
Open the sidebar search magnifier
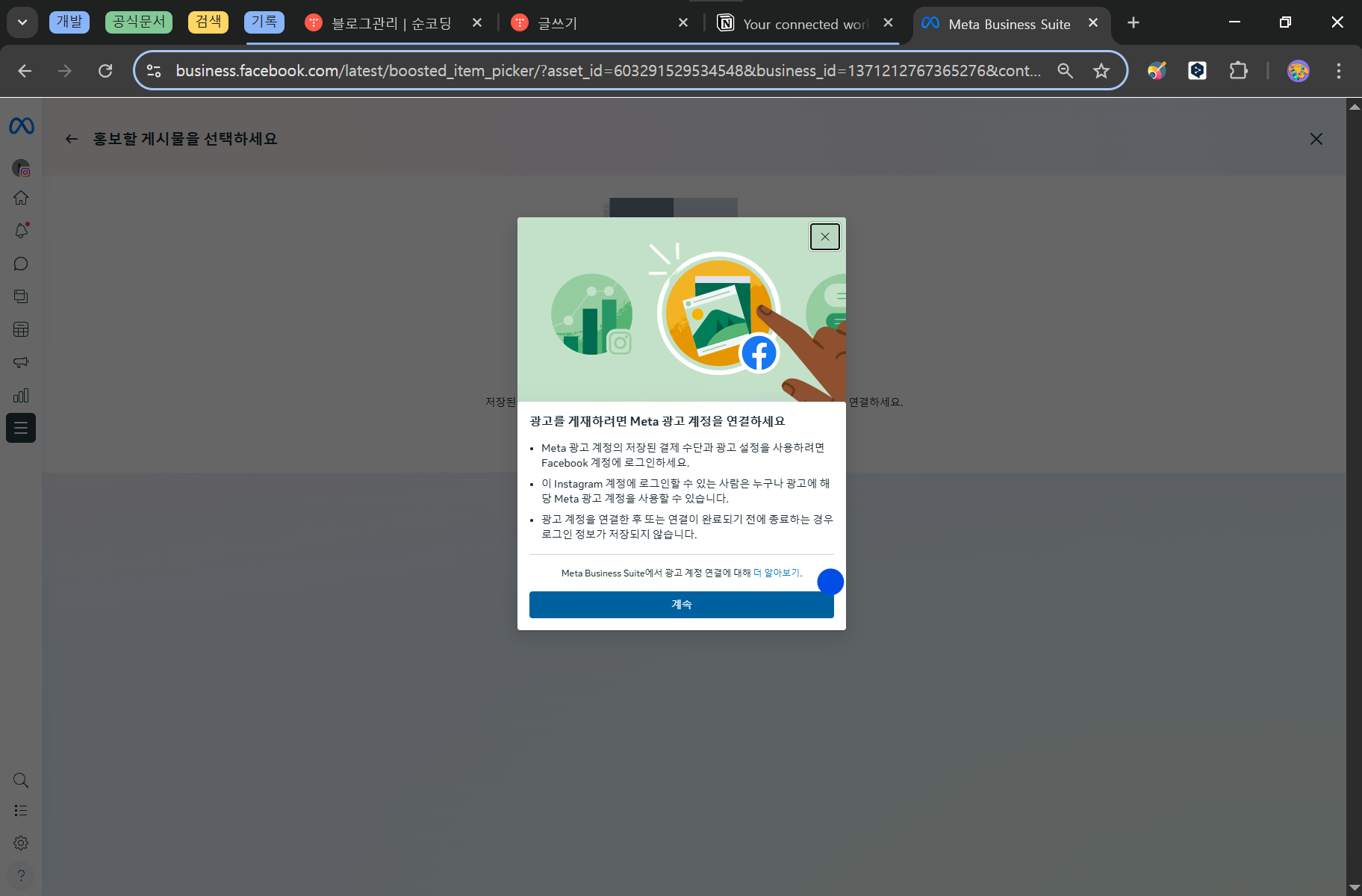(21, 780)
